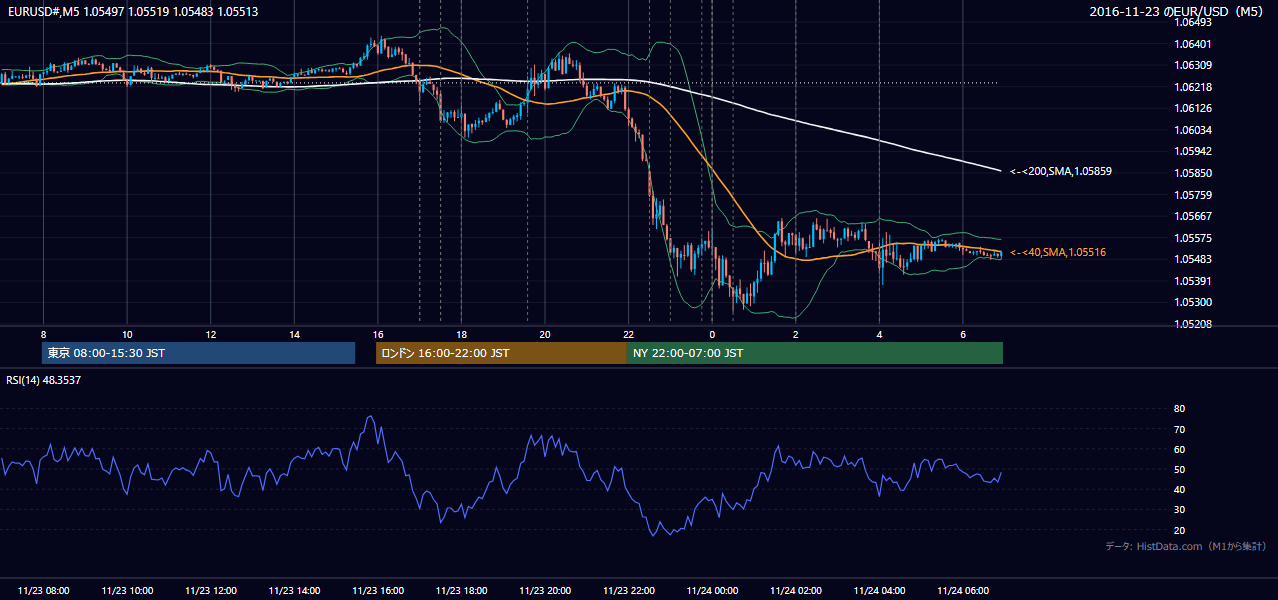
Task: Click price level 1.05208 on axis
Action: (1193, 324)
